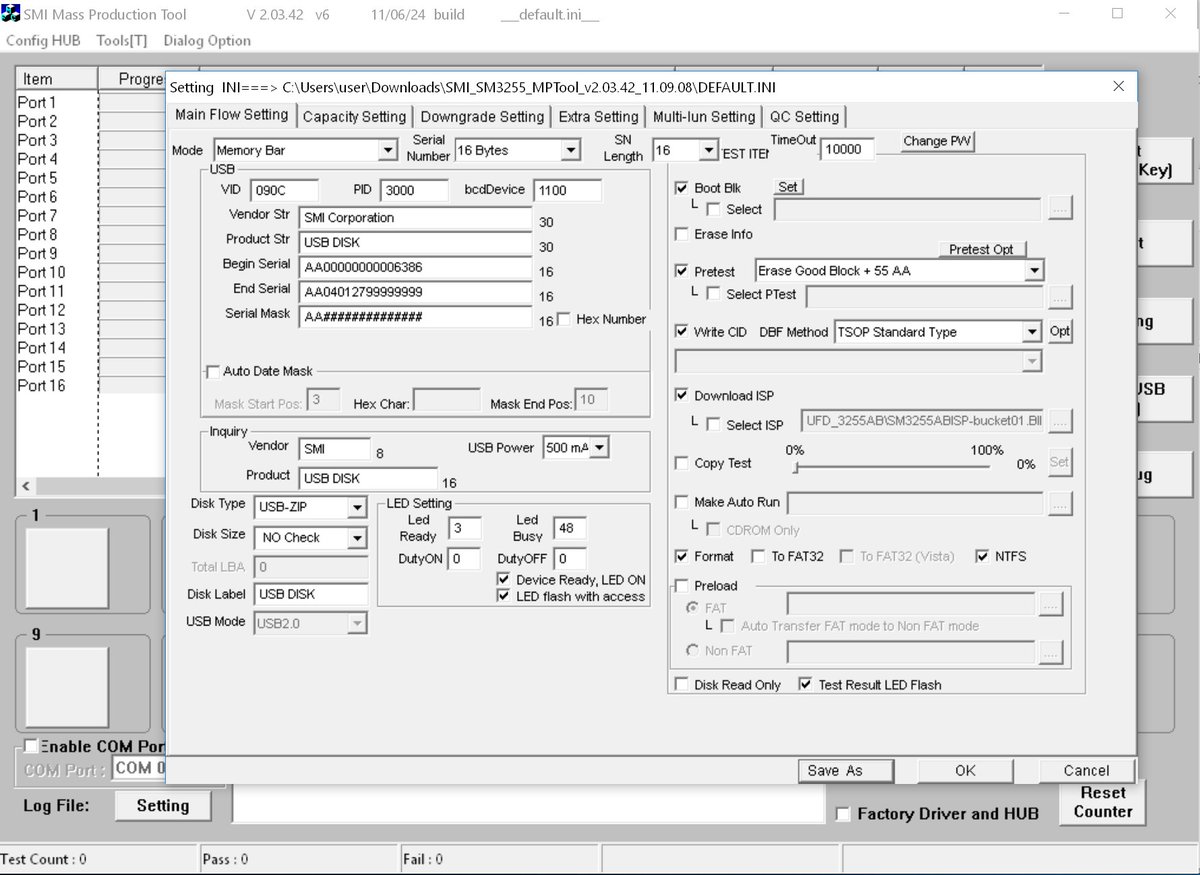Enable Disk Read Only checkbox
This screenshot has height=875, width=1200.
[x=682, y=685]
